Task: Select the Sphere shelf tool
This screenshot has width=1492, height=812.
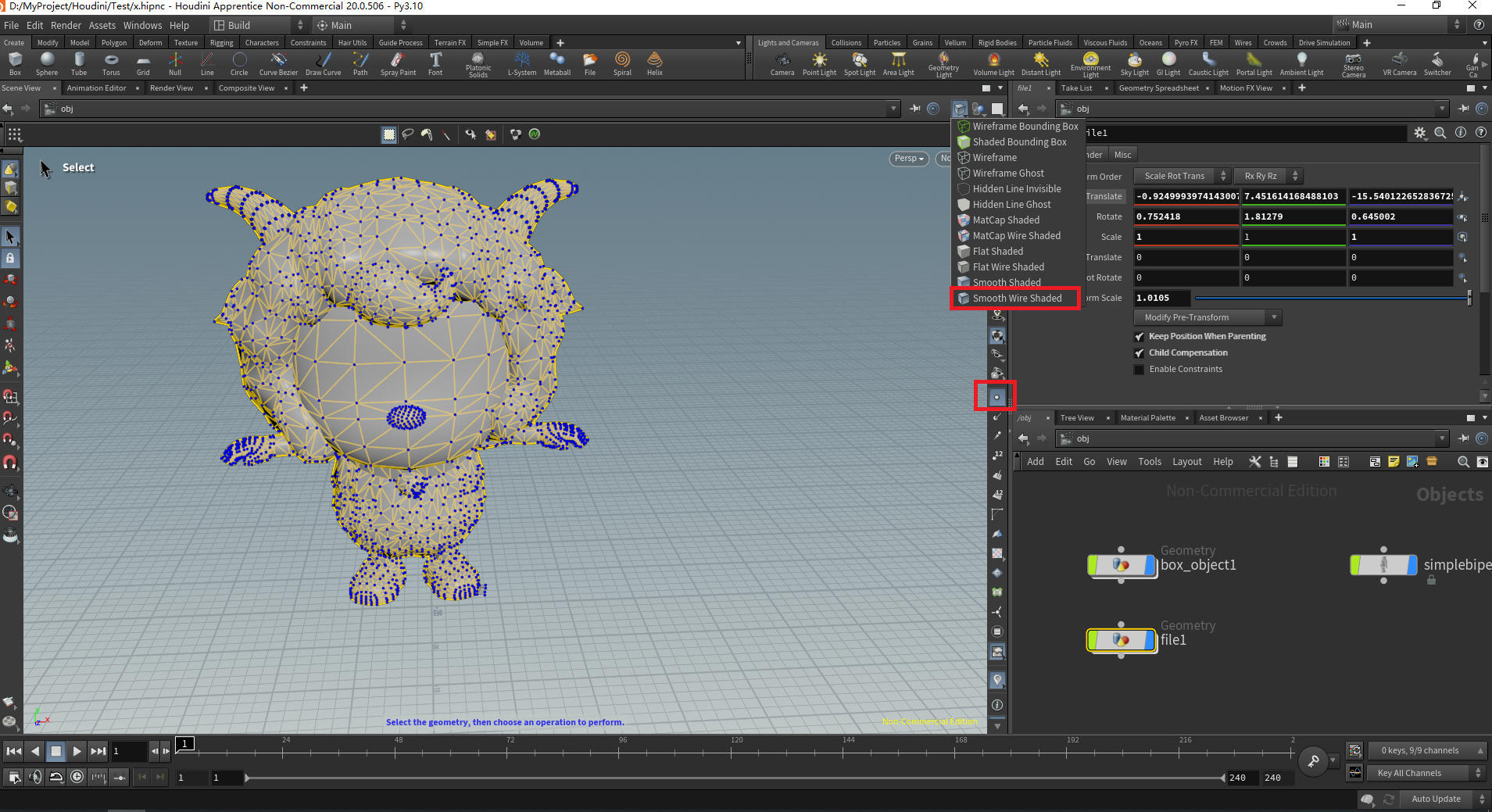Action: click(47, 63)
